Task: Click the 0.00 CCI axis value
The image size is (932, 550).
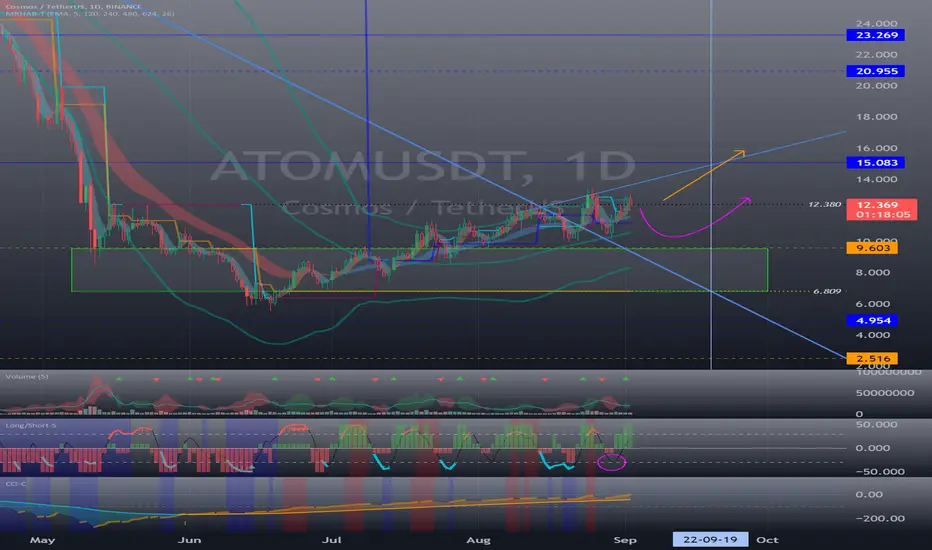Action: [868, 494]
